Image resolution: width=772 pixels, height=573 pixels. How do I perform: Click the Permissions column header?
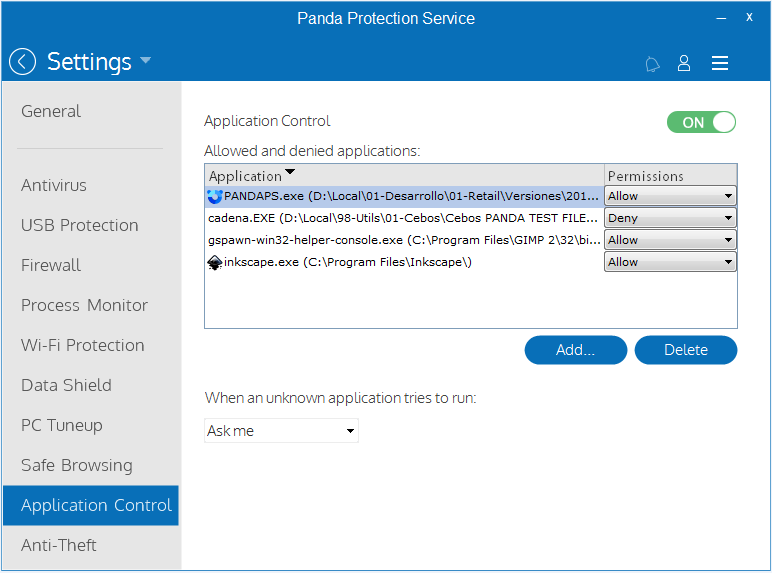pos(670,175)
